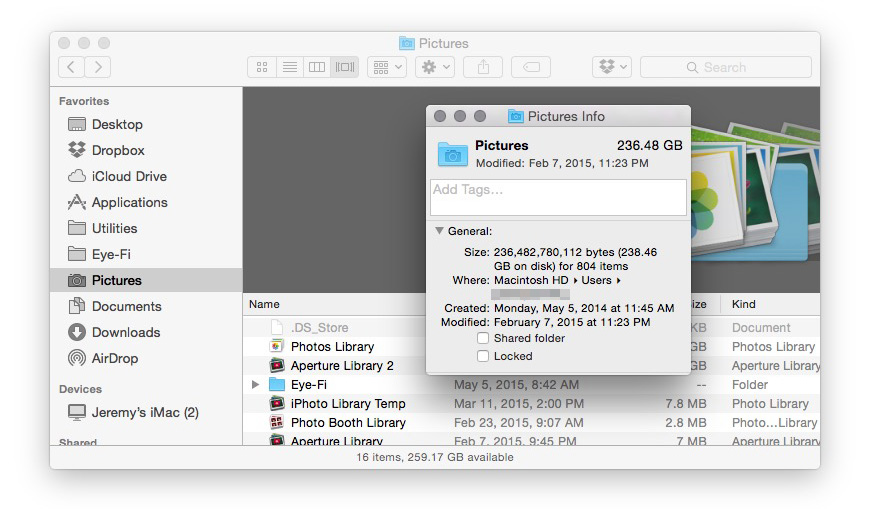Enable the Shared folder checkbox

483,338
